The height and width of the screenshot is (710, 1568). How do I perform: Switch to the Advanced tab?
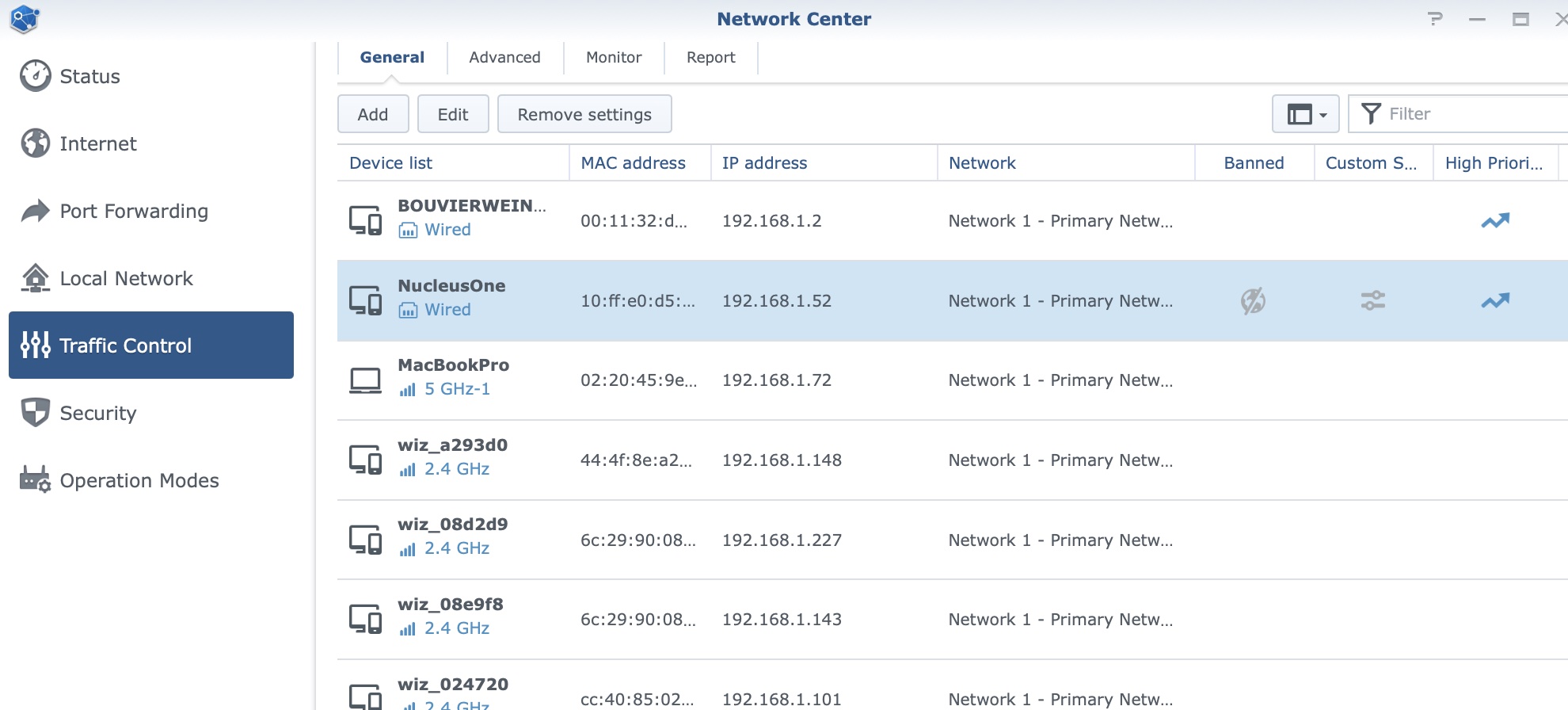(504, 58)
